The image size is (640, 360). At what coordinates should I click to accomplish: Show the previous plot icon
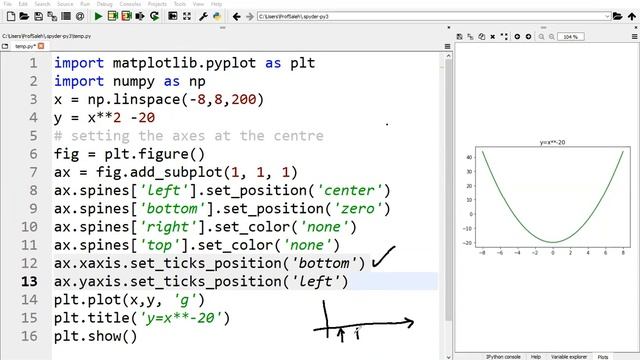(517, 37)
